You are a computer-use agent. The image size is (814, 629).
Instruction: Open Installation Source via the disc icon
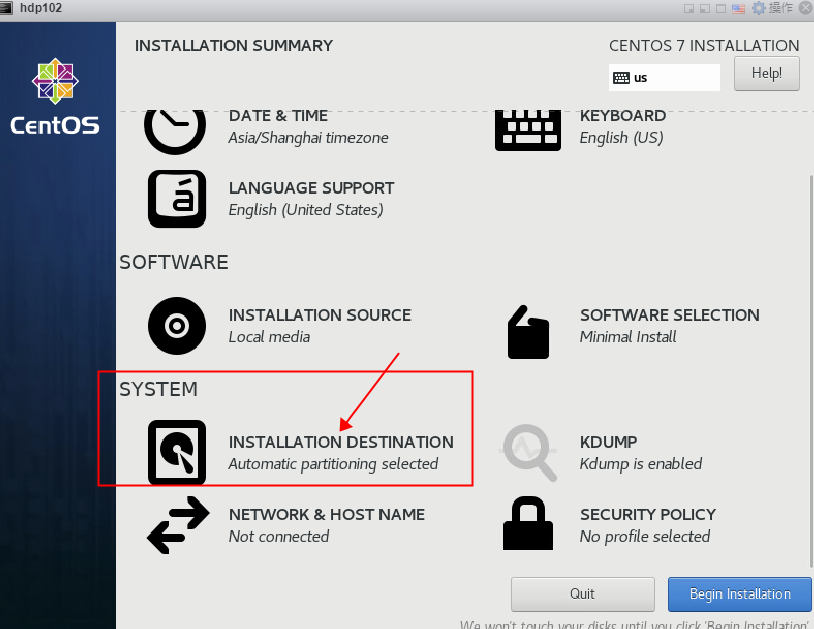tap(177, 326)
